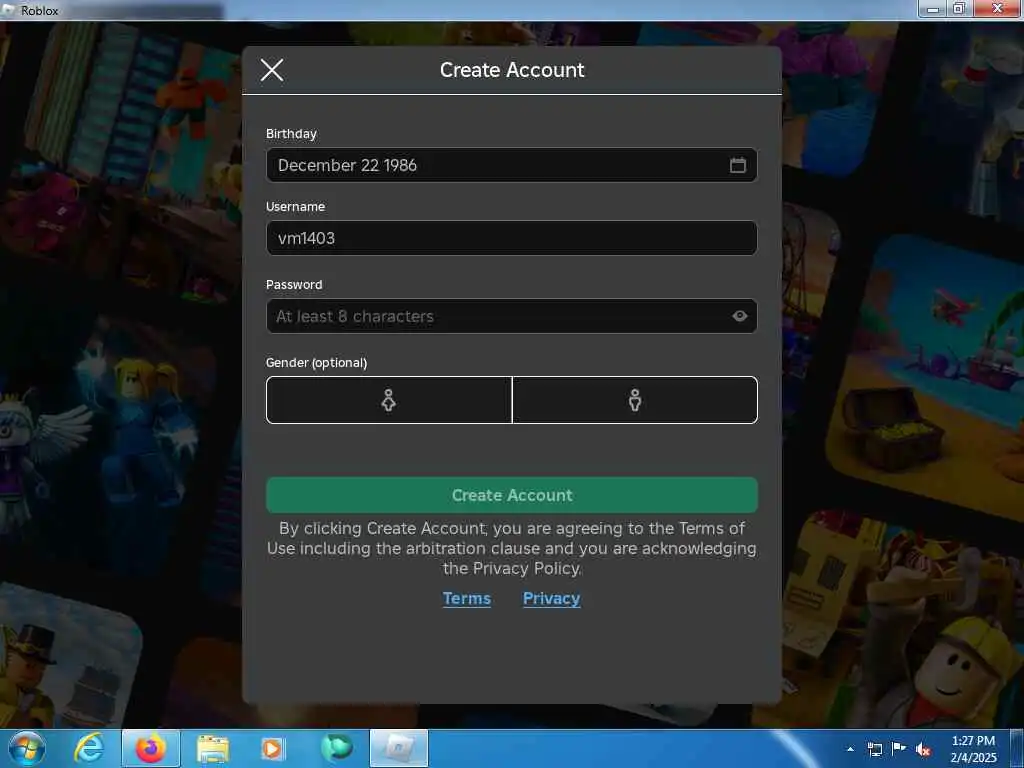Click the muted volume speaker icon
This screenshot has height=768, width=1024.
923,749
